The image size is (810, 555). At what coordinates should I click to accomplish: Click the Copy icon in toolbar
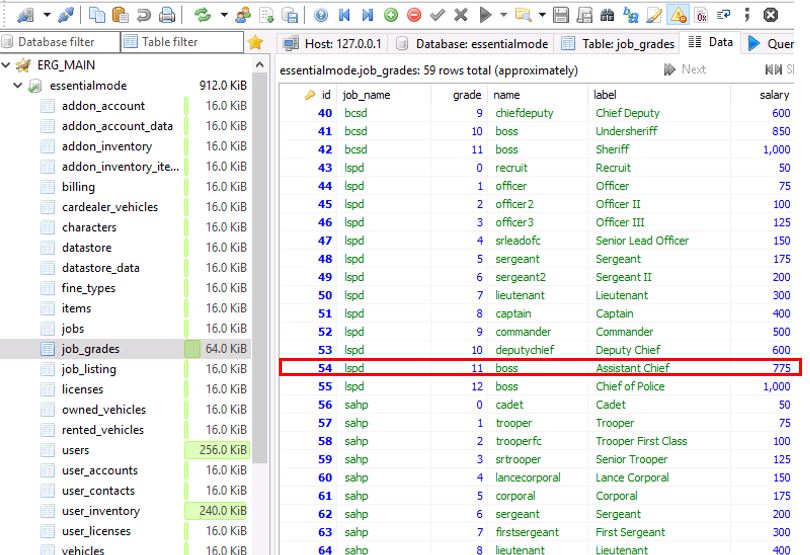[x=97, y=15]
